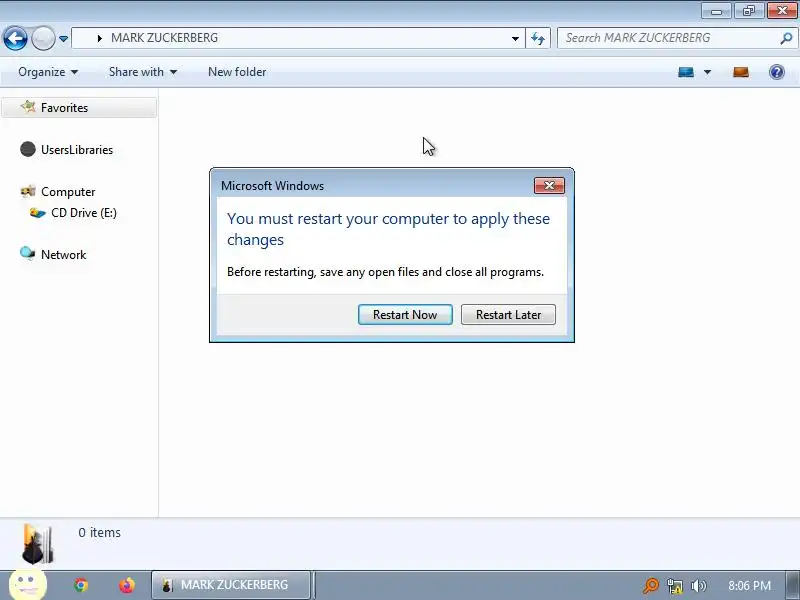Click the Computer icon in sidebar
Viewport: 800px width, 600px height.
[x=28, y=191]
